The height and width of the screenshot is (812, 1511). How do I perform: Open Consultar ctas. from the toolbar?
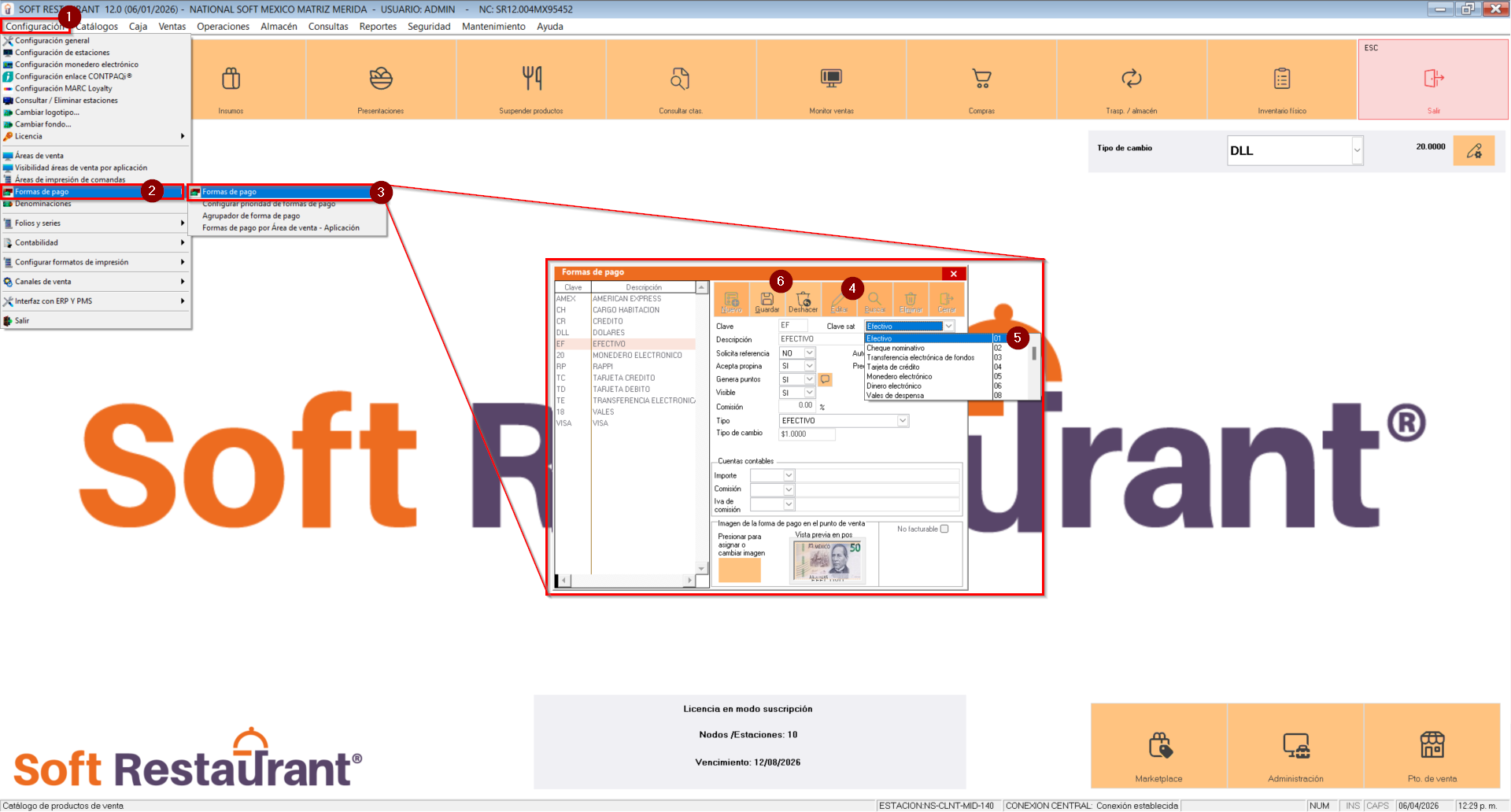pos(681,79)
